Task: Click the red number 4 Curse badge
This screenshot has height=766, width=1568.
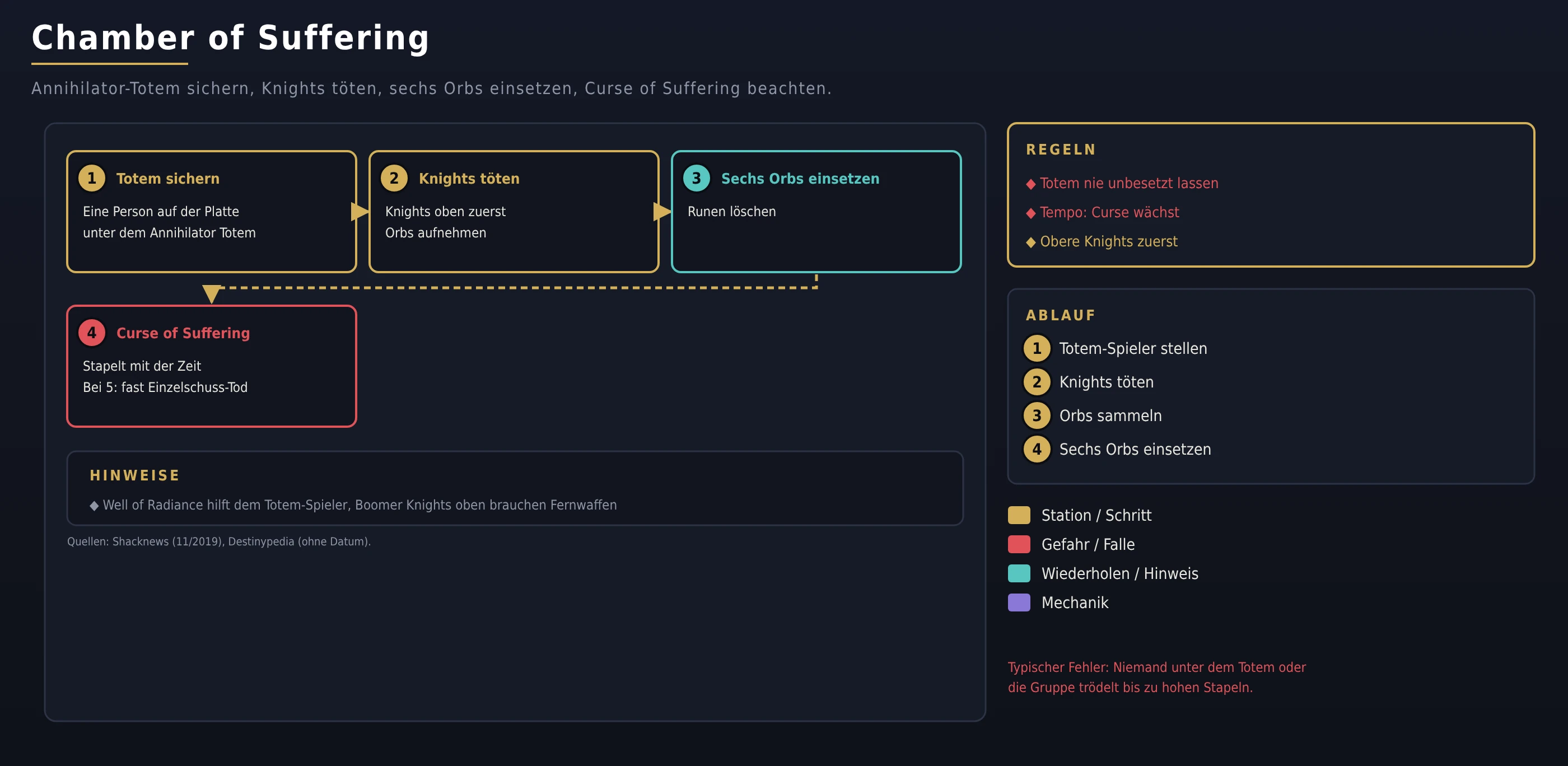Action: (92, 333)
